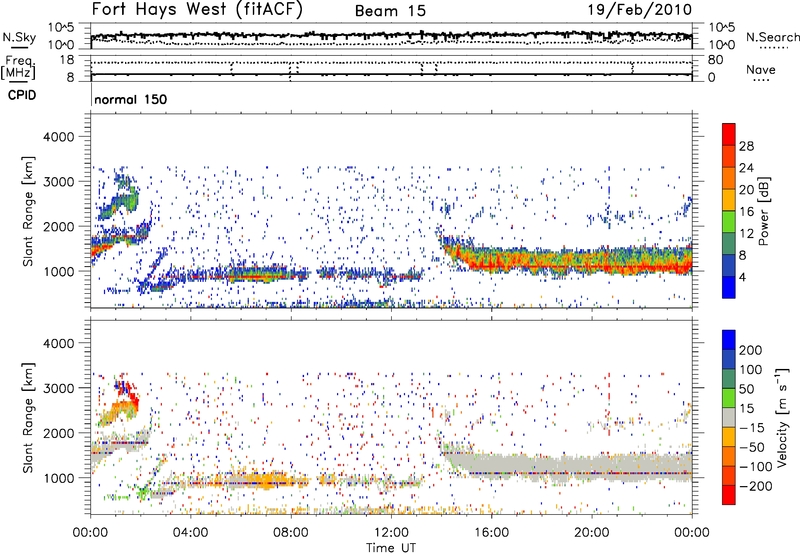Click the 8 dB power colorbar label
Screen dimensions: 800x554
pos(743,255)
